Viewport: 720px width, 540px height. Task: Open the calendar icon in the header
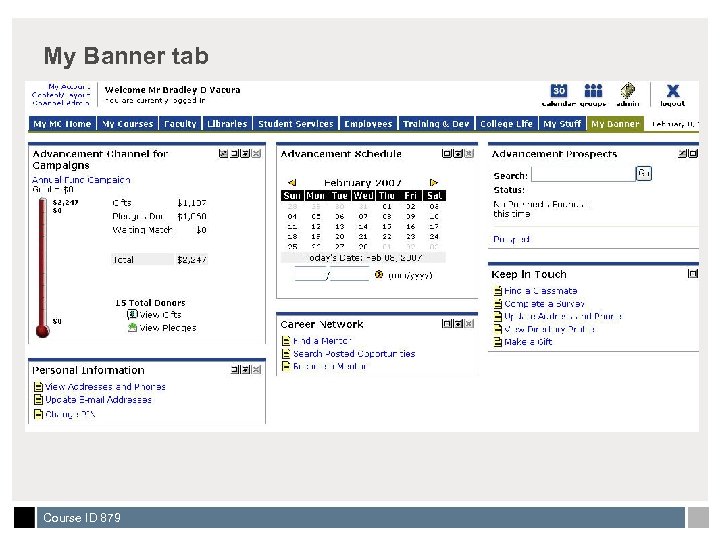point(559,91)
